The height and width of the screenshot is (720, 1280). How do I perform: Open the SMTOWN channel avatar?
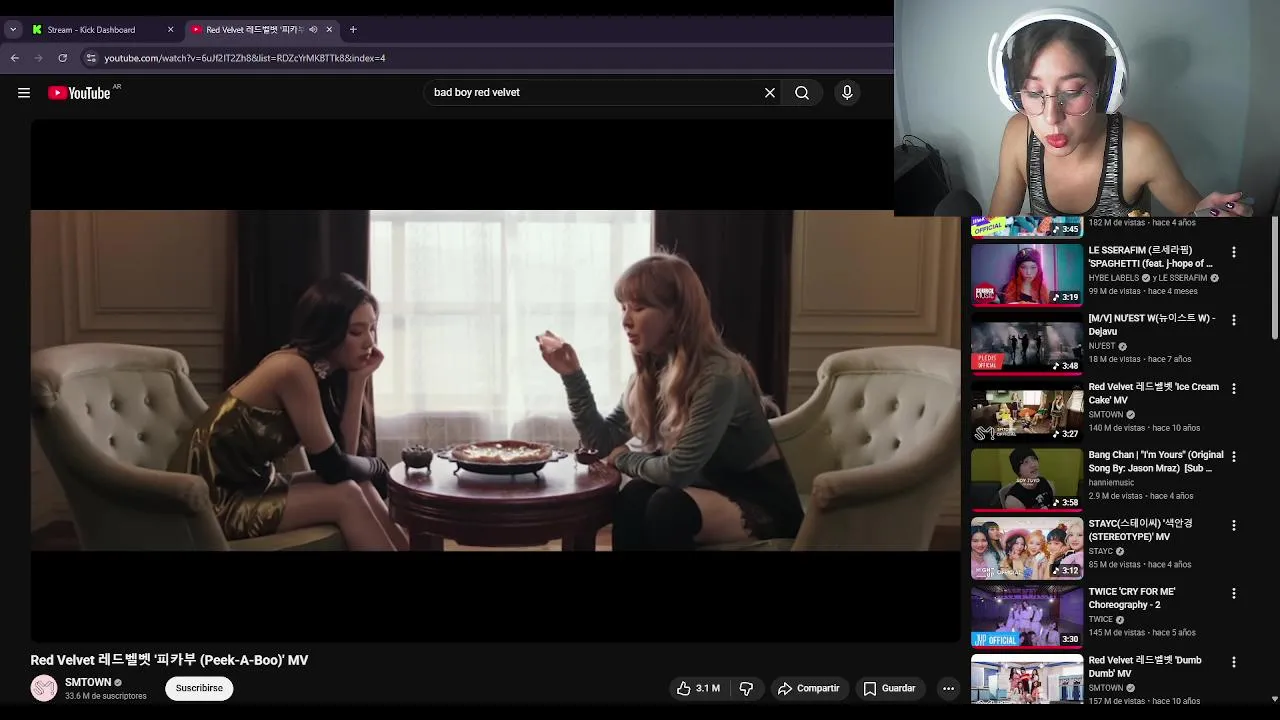click(x=44, y=688)
